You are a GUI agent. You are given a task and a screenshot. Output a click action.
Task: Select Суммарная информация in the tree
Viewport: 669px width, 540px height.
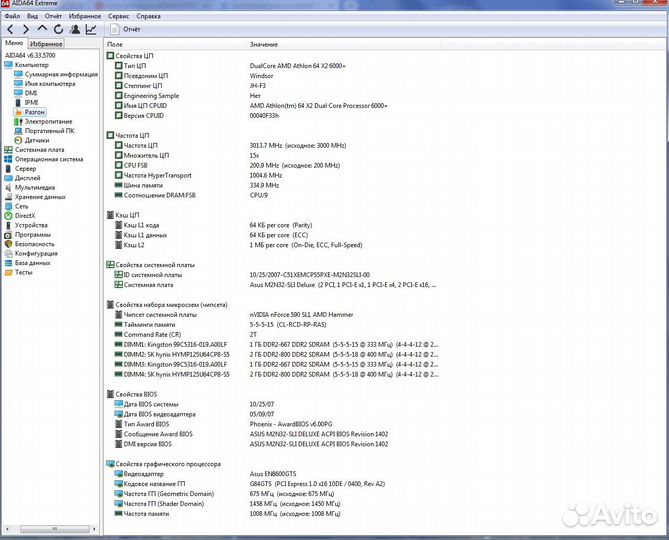tap(61, 74)
